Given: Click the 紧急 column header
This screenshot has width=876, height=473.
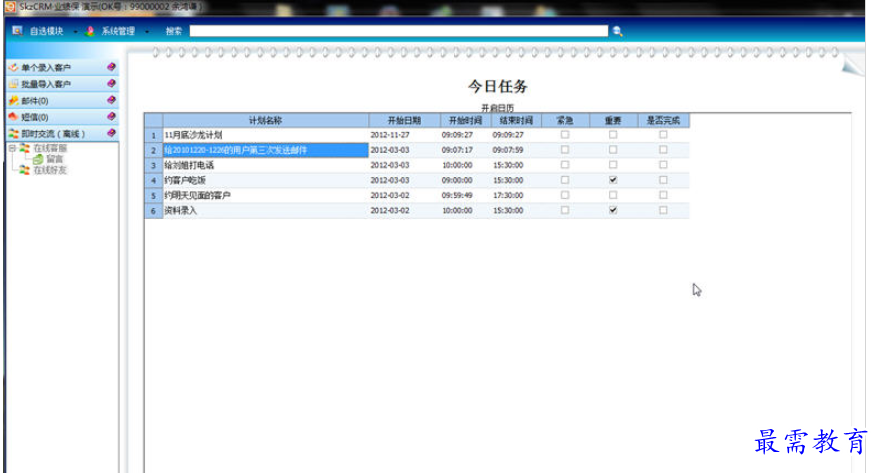Looking at the screenshot, I should pyautogui.click(x=565, y=120).
